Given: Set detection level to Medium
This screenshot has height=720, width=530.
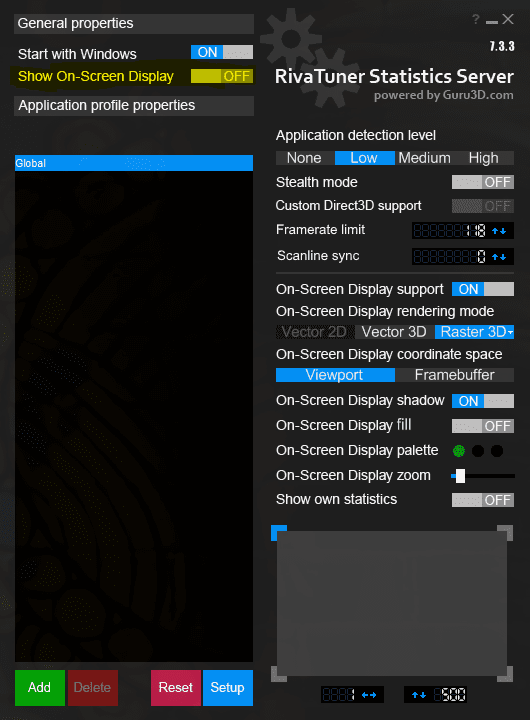Looking at the screenshot, I should tap(424, 158).
